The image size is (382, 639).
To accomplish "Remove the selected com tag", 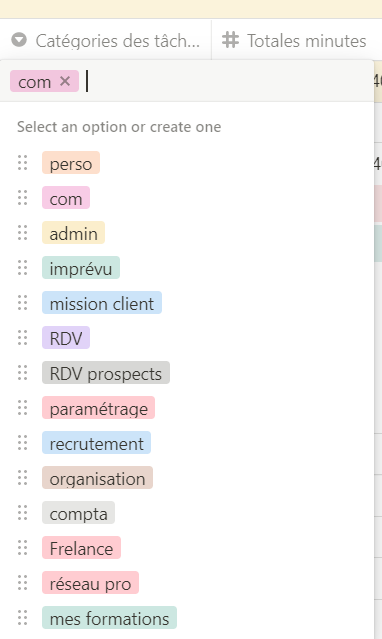I will coord(65,81).
